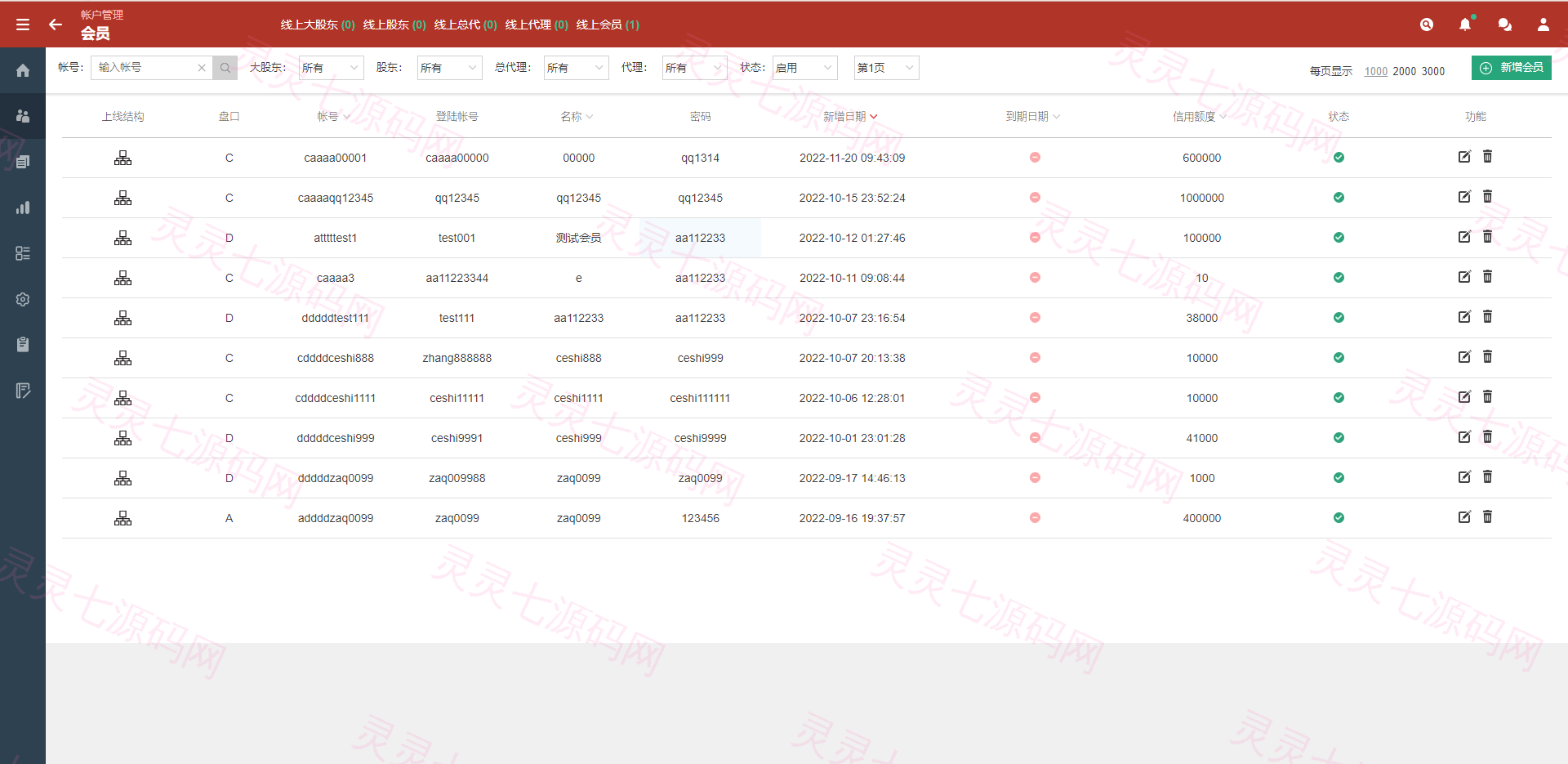Open the customer service icon in header

click(1427, 25)
